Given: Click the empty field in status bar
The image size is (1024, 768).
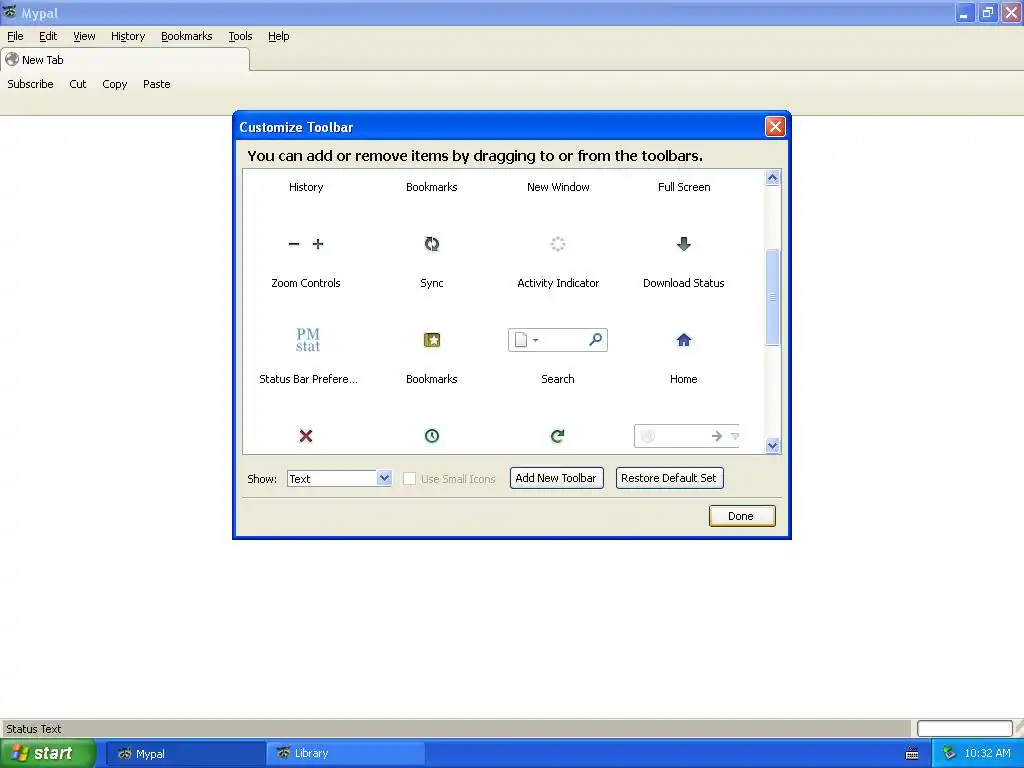Looking at the screenshot, I should [x=965, y=728].
